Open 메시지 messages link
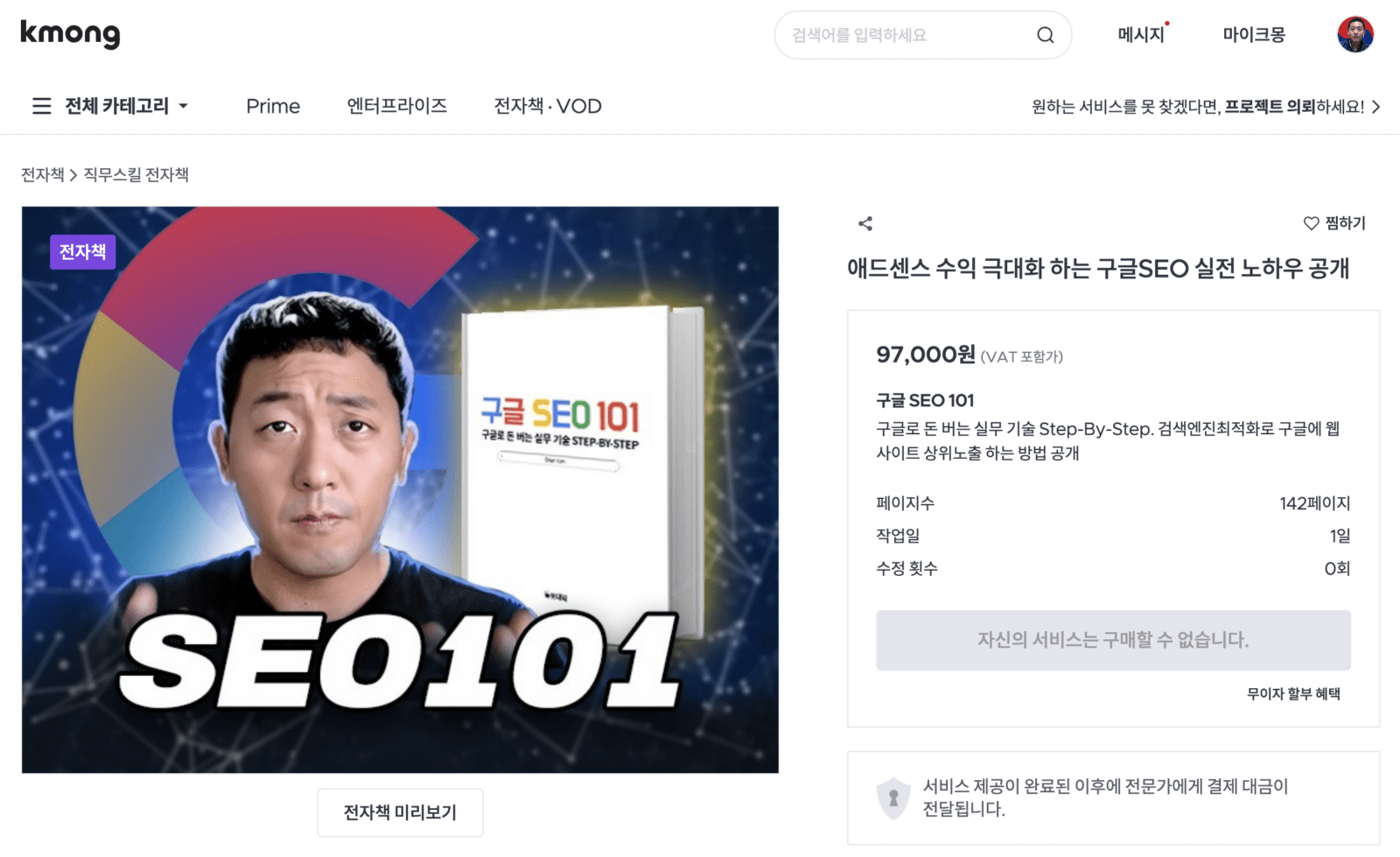 [1141, 35]
